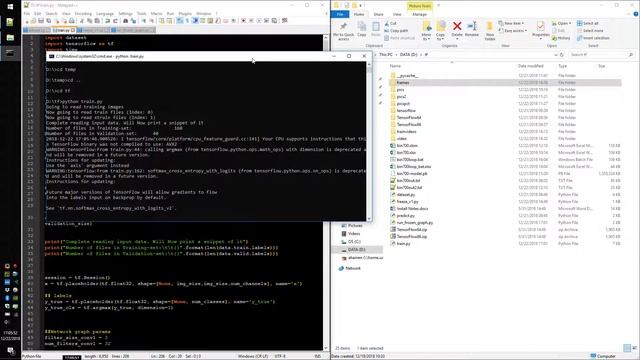
Task: Click the Replace icon in Notepad++ toolbar
Action: (x=133, y=21)
